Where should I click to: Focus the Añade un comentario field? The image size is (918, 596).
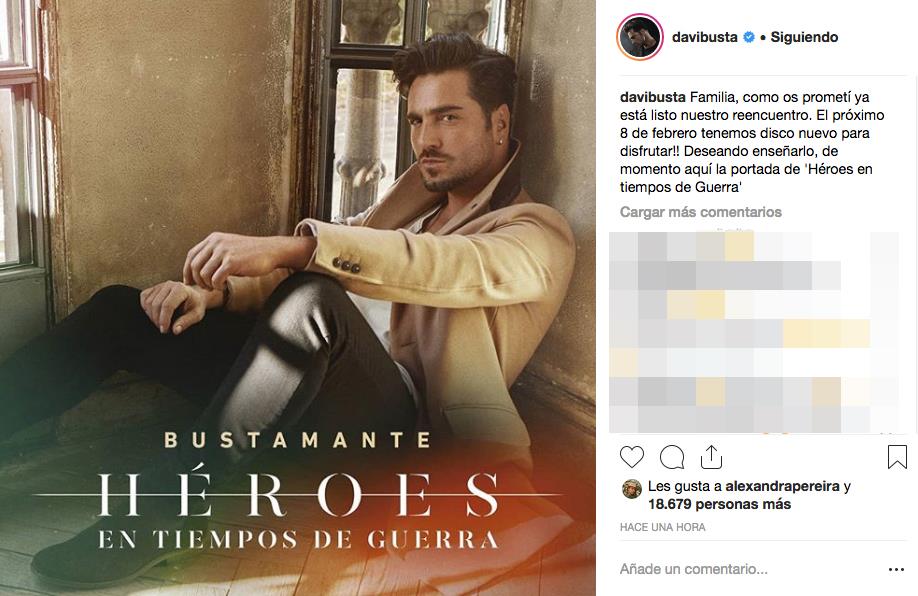(x=749, y=569)
